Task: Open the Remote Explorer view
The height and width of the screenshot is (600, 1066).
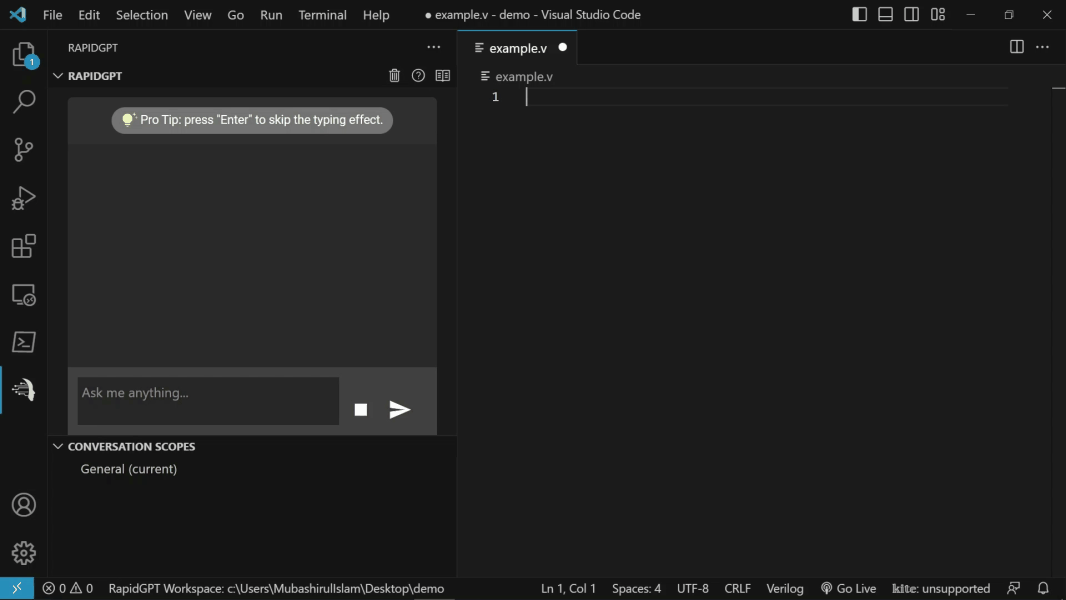Action: pos(24,294)
